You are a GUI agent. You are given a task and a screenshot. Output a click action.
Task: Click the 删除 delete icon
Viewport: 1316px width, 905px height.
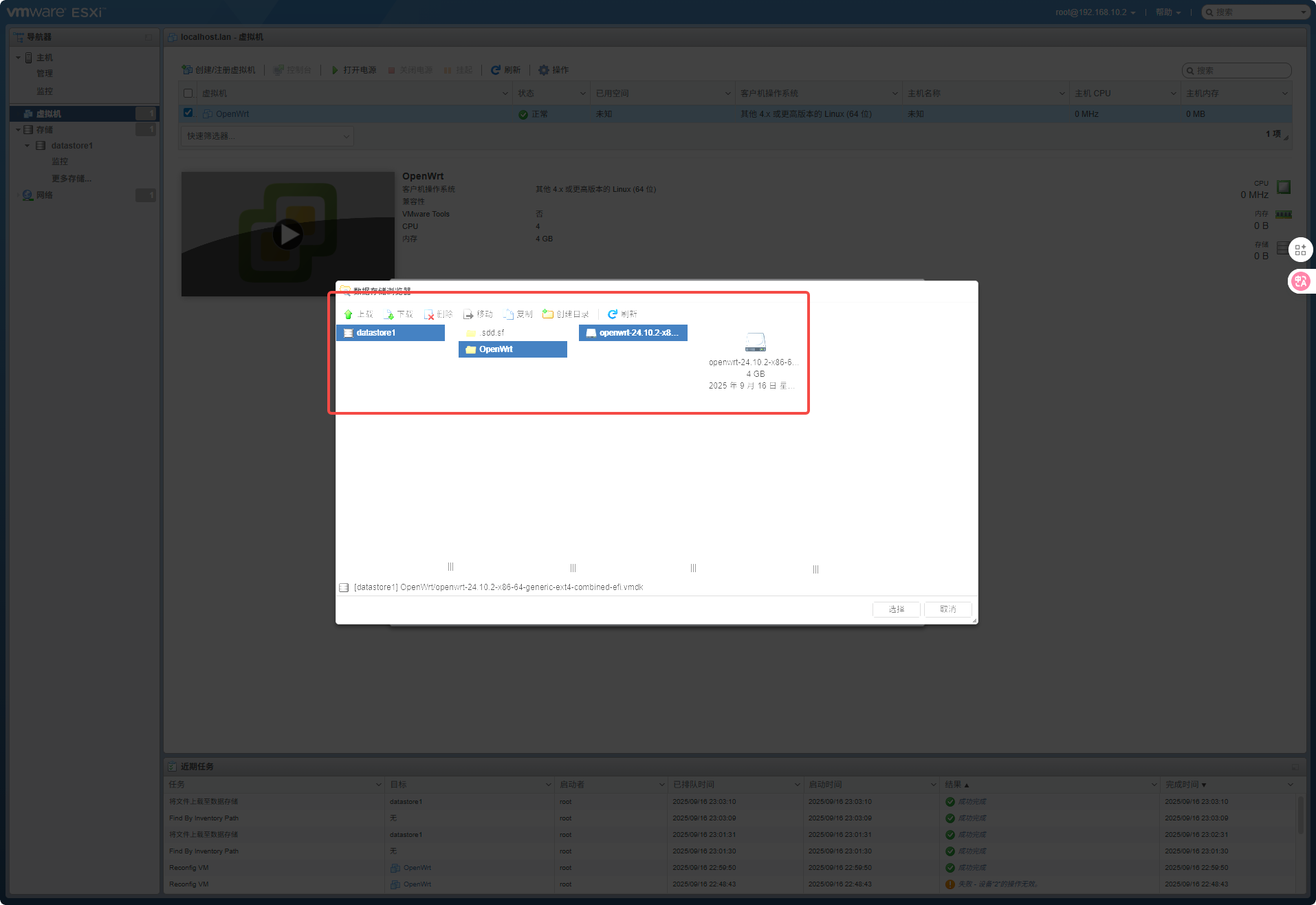(429, 314)
